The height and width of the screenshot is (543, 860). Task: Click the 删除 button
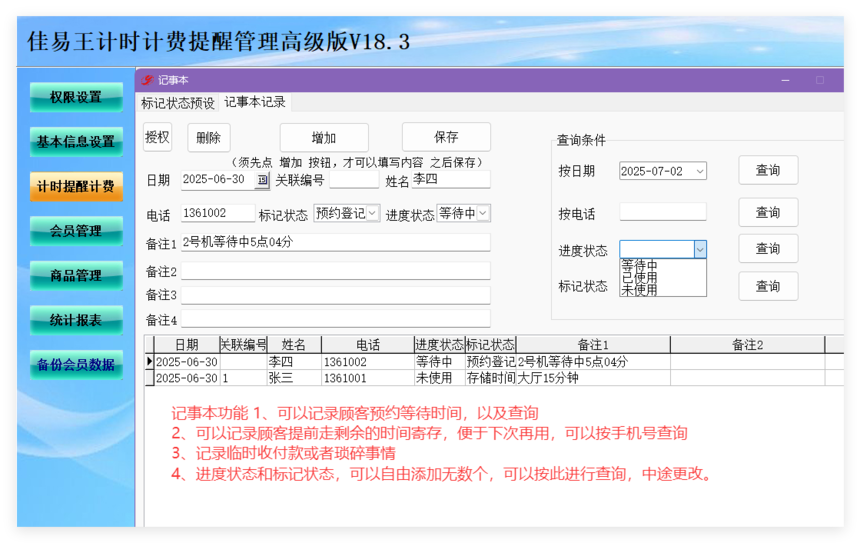pos(208,138)
